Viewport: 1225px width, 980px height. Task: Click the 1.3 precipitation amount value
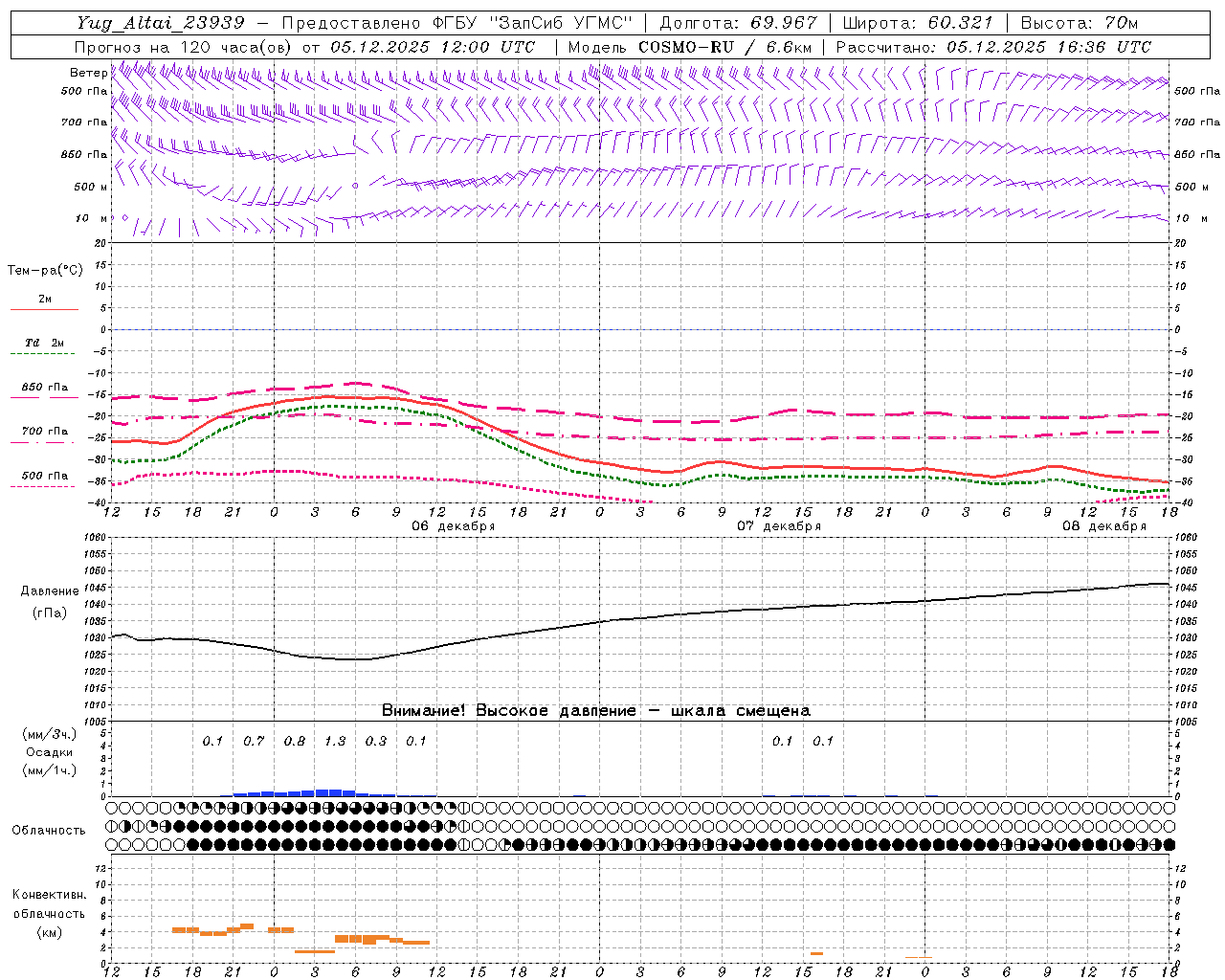335,742
